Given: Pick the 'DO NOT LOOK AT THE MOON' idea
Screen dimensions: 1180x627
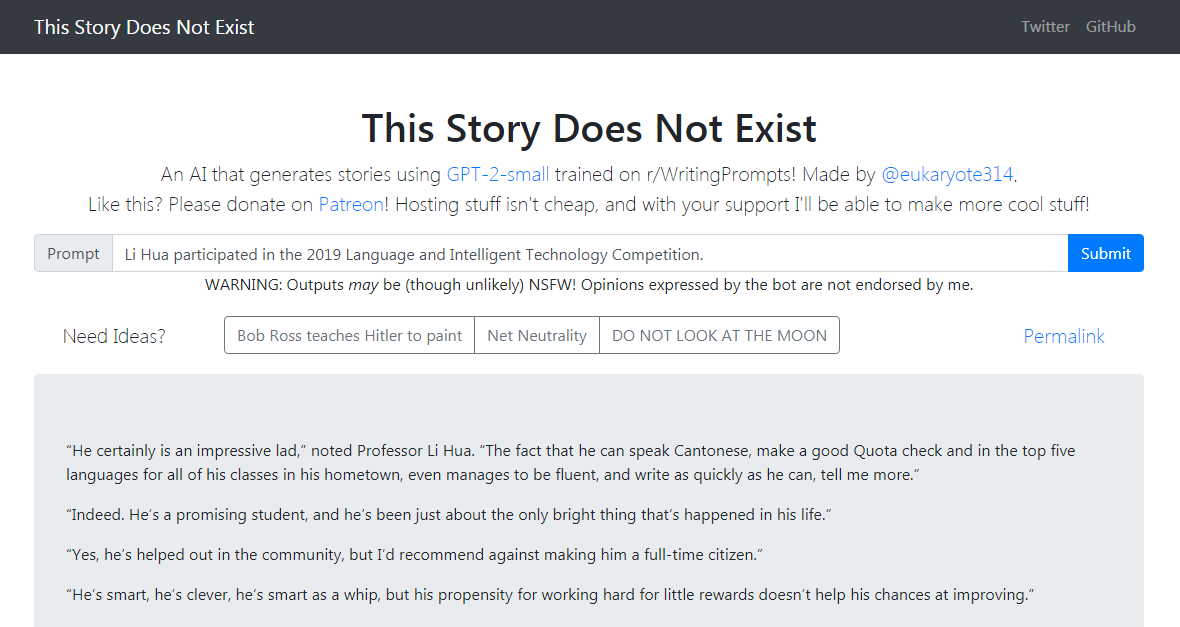Looking at the screenshot, I should 719,336.
